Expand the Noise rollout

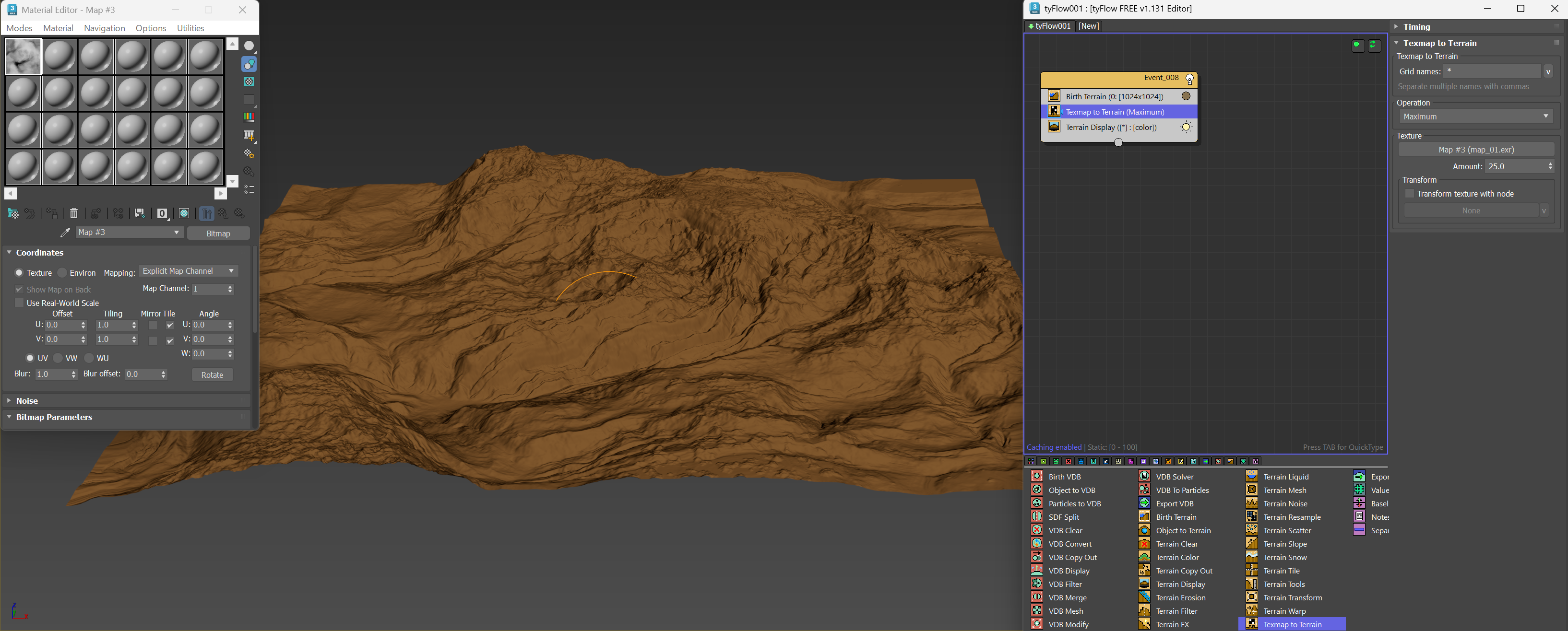click(x=27, y=400)
